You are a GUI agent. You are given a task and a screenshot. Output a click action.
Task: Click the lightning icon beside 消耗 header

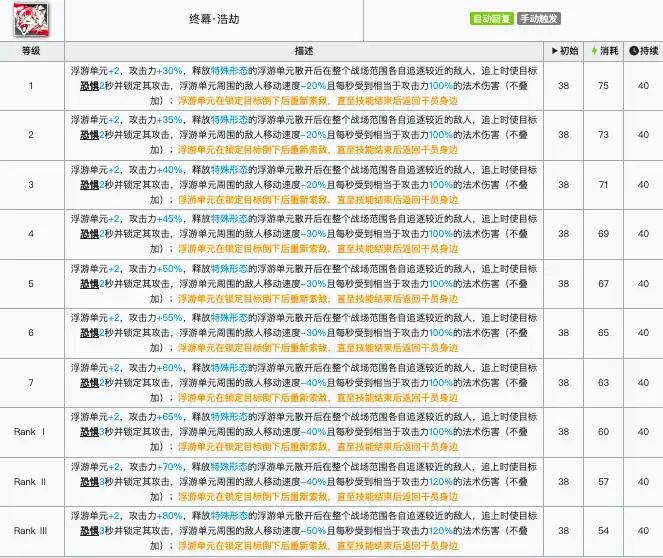tap(595, 50)
